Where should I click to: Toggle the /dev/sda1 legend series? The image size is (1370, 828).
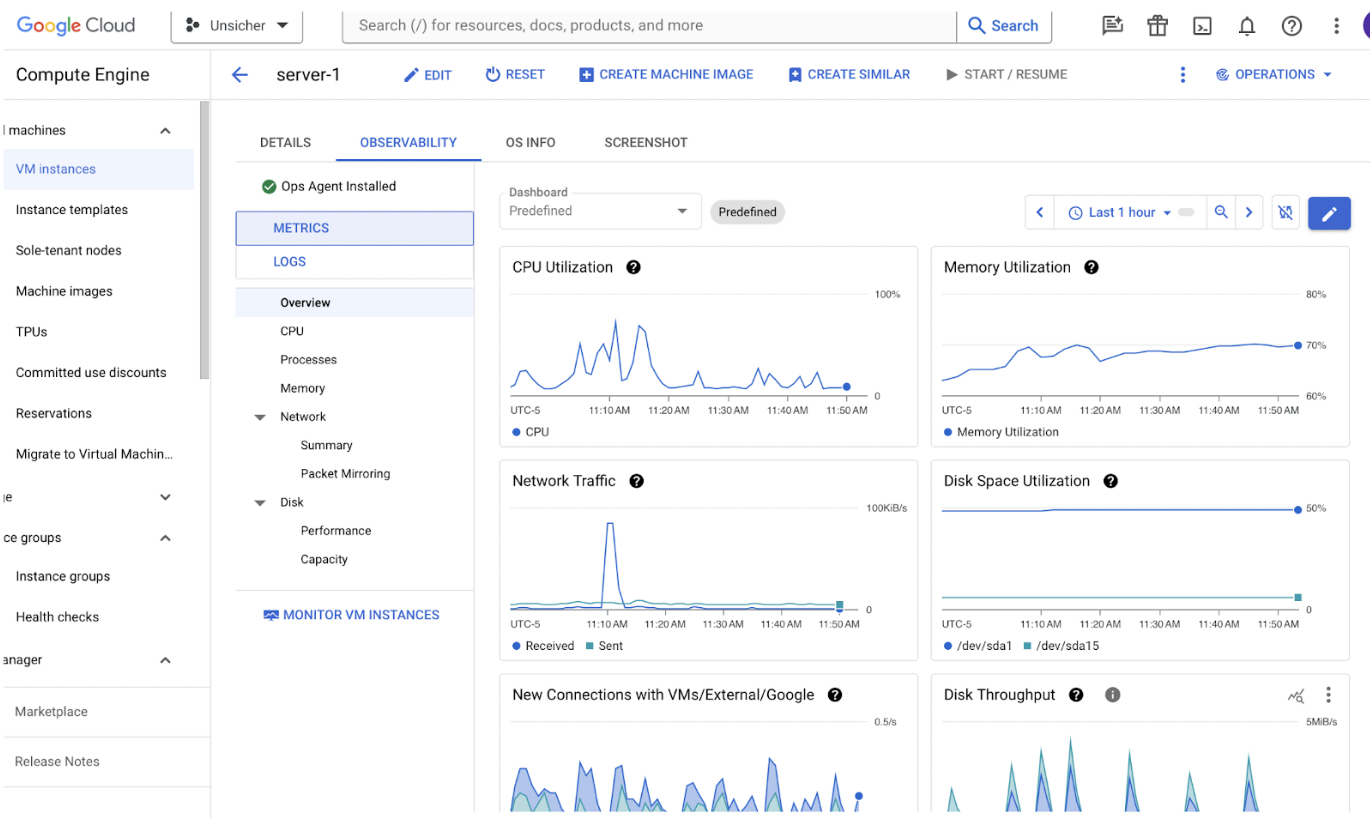(x=978, y=646)
